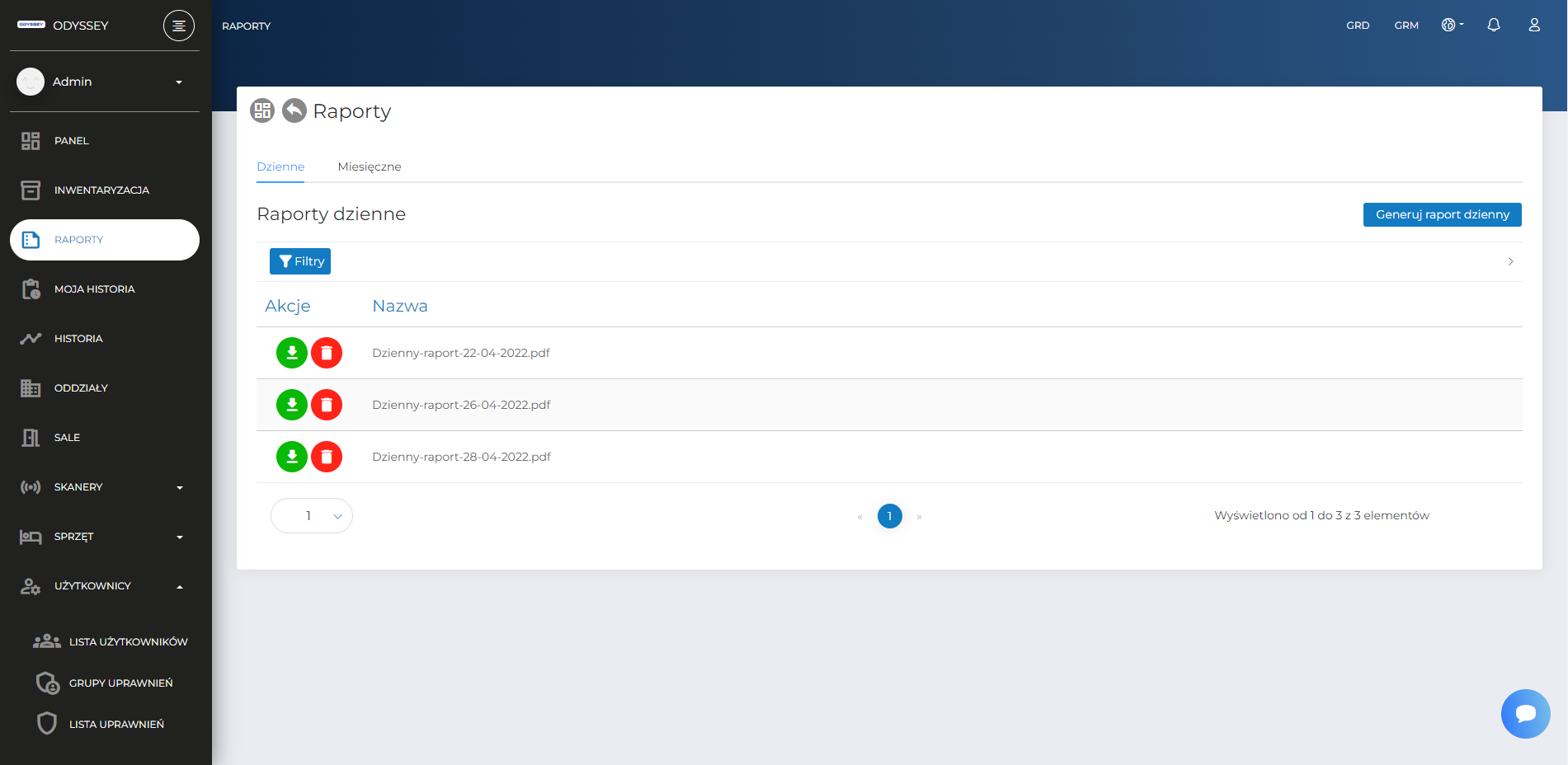Open the user profile icon in header
Viewport: 1568px width, 765px height.
click(x=1534, y=25)
